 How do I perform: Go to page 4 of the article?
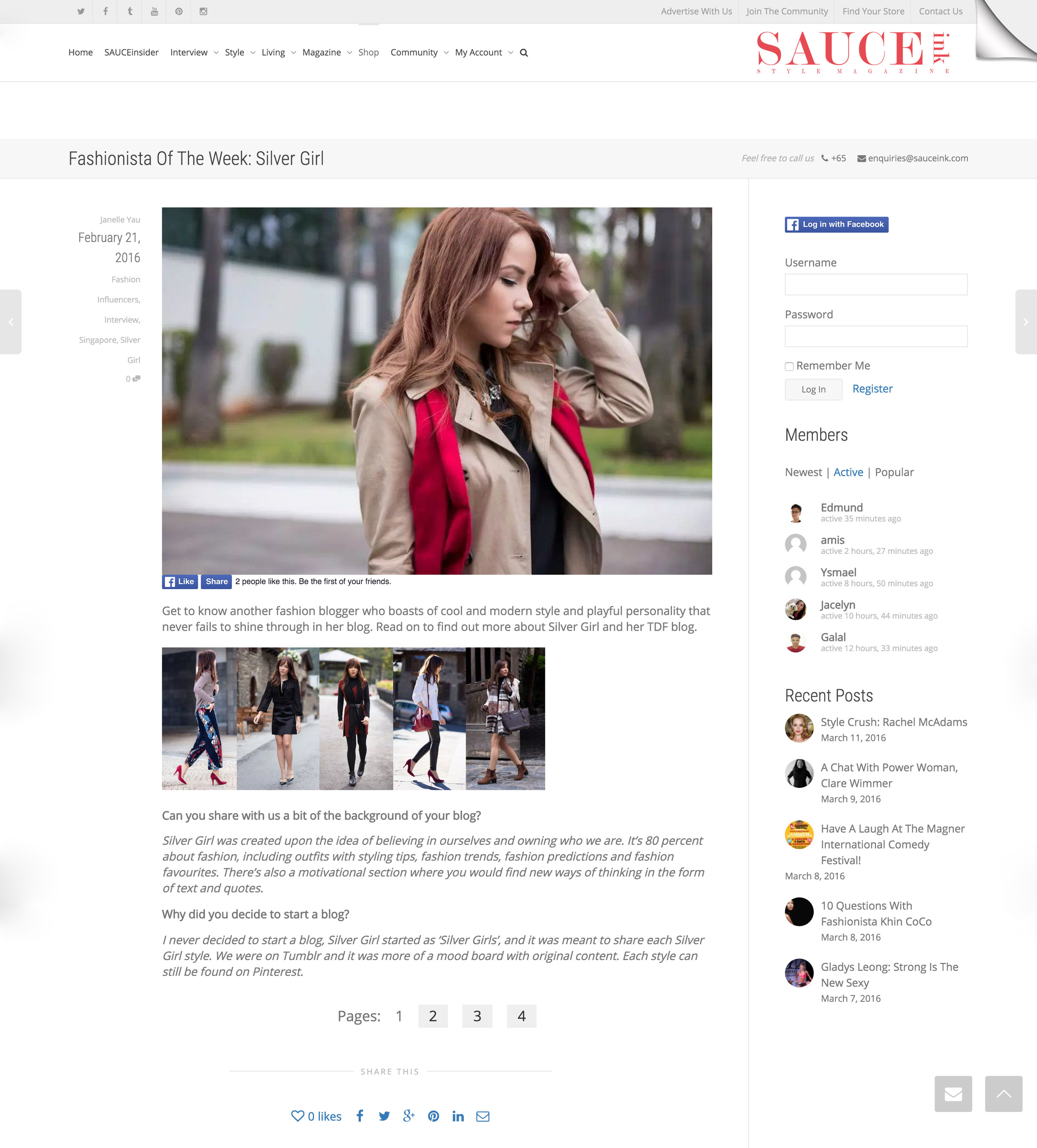click(x=522, y=1016)
